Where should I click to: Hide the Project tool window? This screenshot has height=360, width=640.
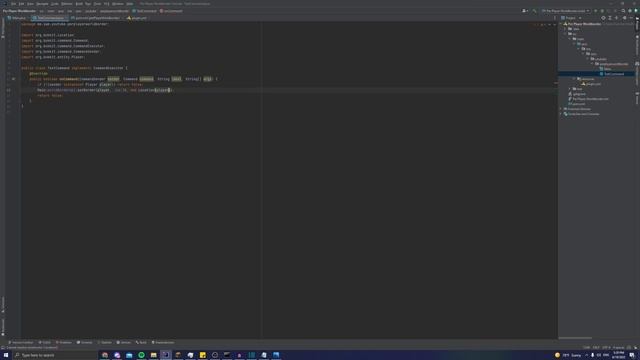[631, 18]
